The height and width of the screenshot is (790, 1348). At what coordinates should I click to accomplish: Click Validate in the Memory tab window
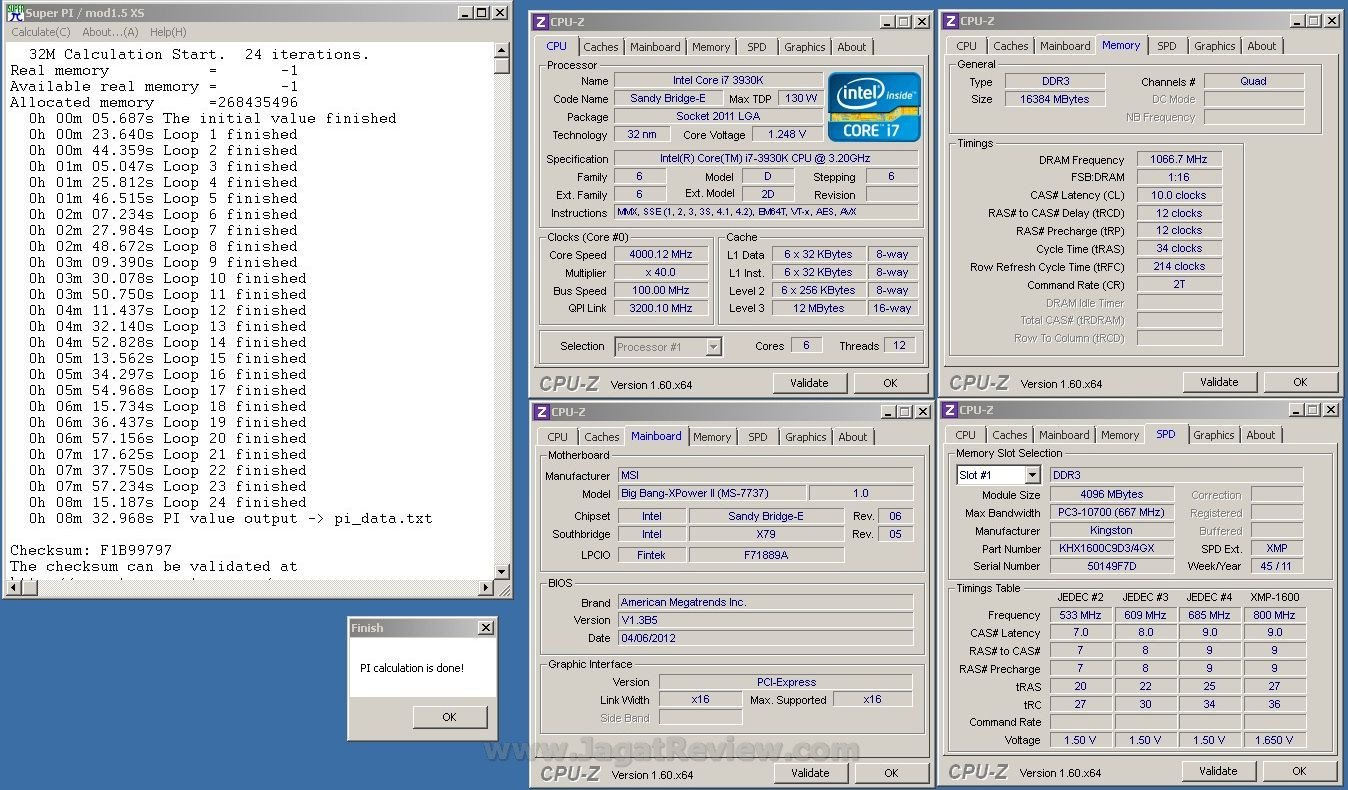pos(1219,382)
